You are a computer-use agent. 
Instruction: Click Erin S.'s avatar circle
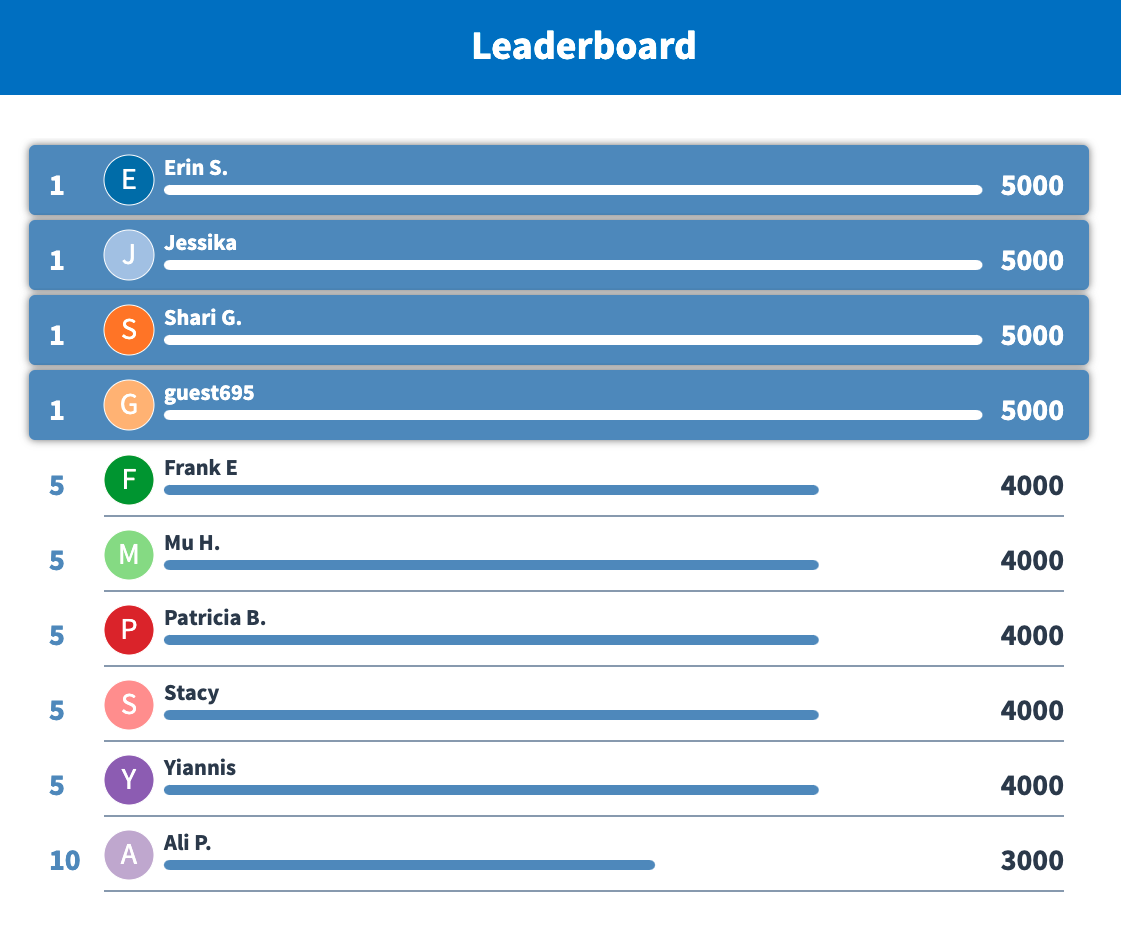point(128,180)
